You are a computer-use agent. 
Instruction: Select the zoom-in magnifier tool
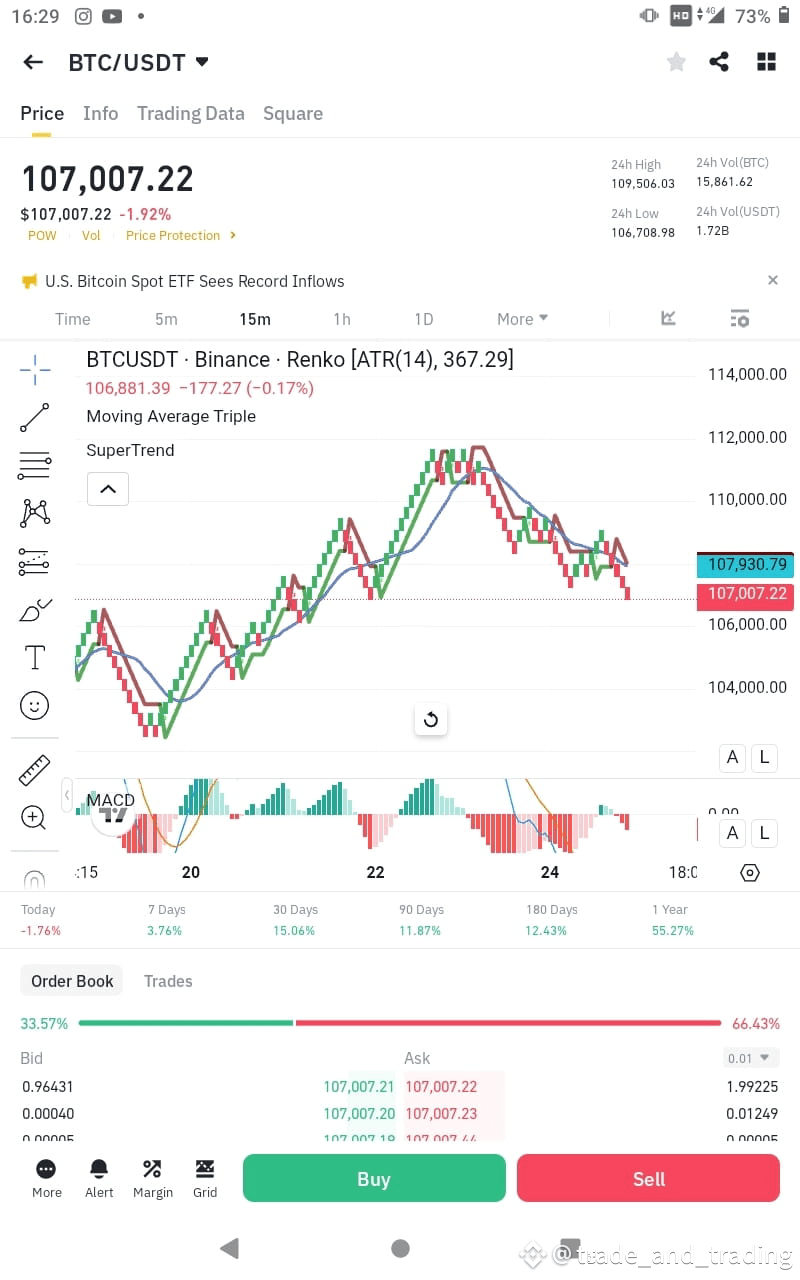(x=35, y=817)
